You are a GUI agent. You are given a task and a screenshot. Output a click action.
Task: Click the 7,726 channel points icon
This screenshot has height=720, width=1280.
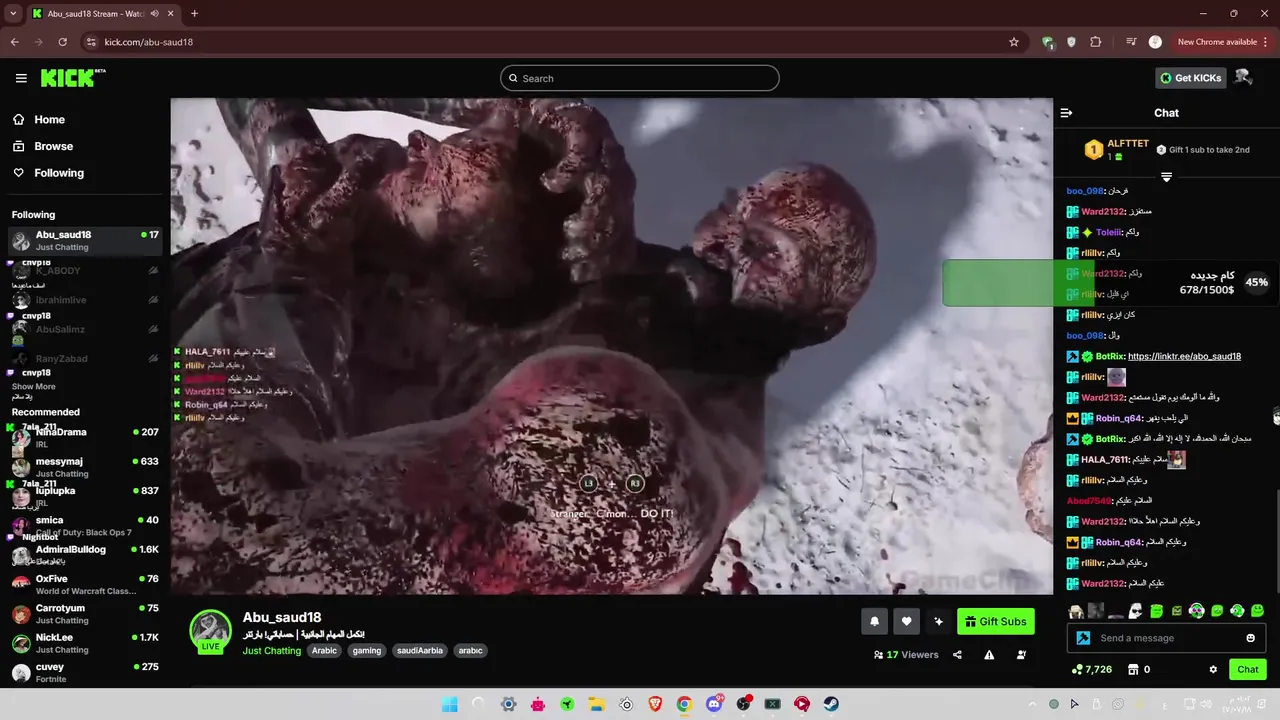pos(1077,669)
